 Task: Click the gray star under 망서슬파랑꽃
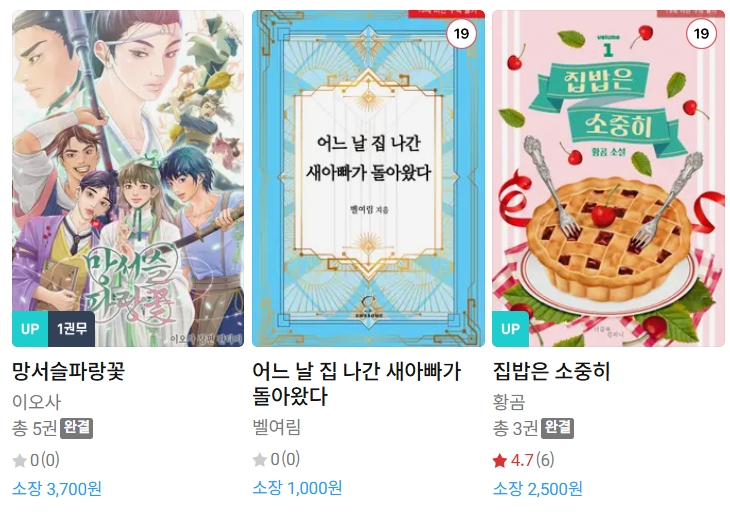(x=20, y=461)
